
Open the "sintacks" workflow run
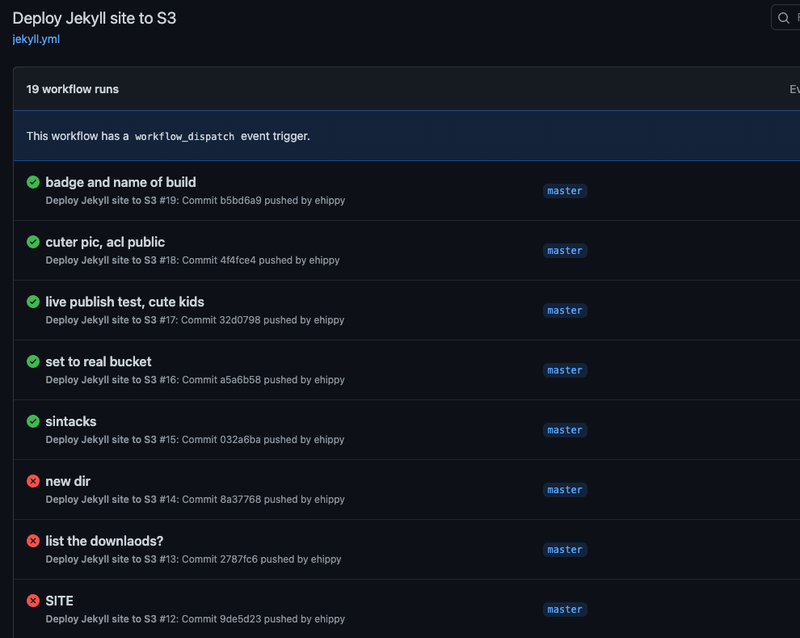click(70, 421)
